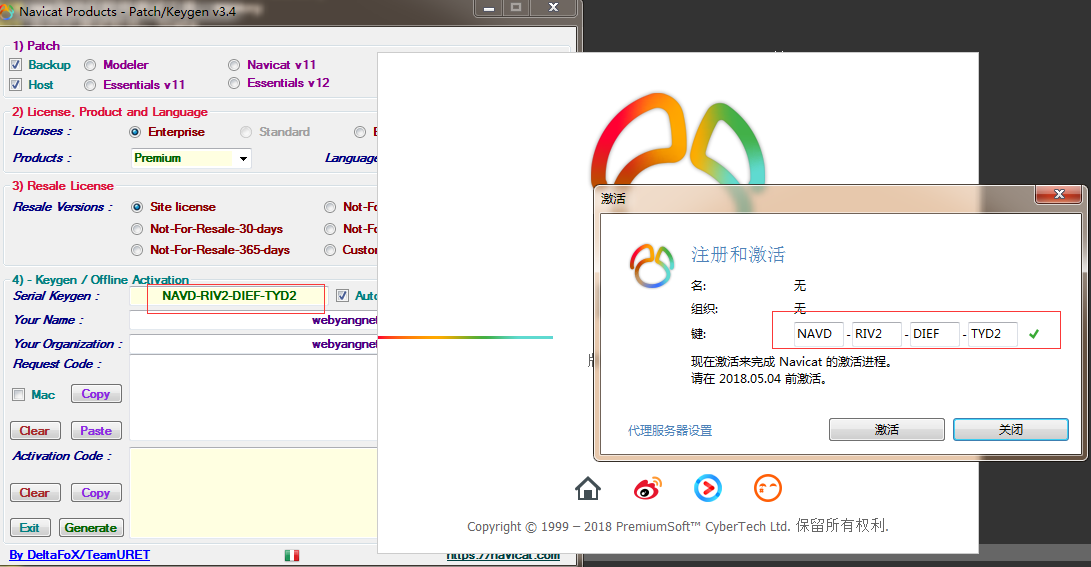Click the Paste button

96,431
